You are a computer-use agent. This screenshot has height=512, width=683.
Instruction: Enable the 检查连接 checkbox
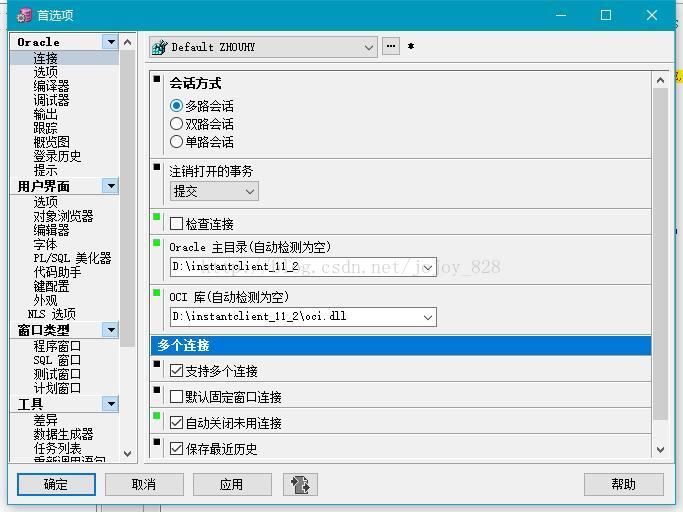[176, 224]
